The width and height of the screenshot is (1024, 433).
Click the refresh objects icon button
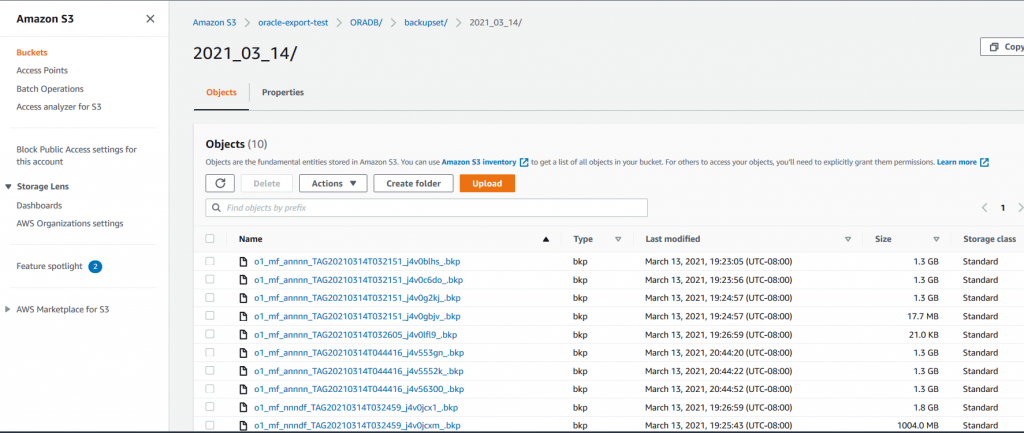[220, 184]
